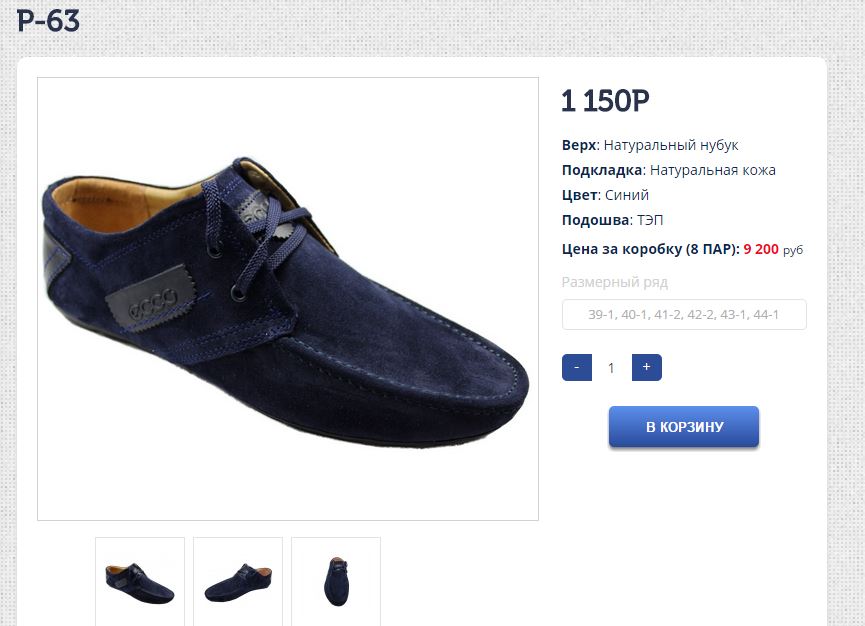Click the Цена за коробку (8 ПАР) label
This screenshot has width=865, height=626.
(x=650, y=249)
